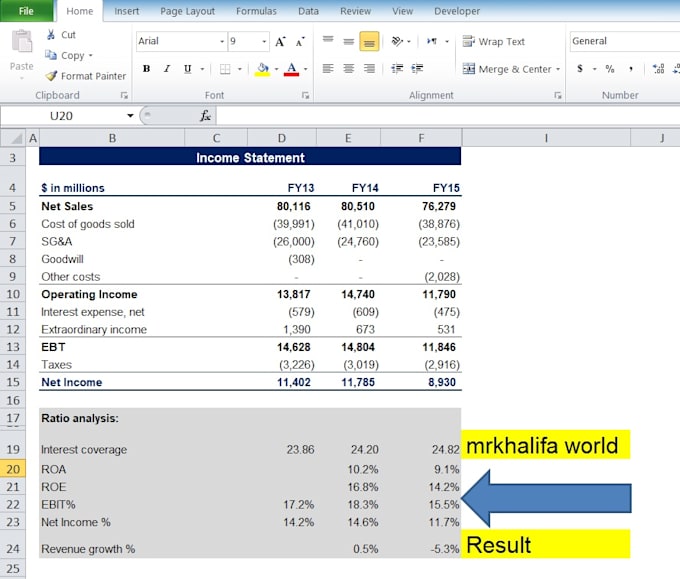Switch to the Developer tab
Image resolution: width=680 pixels, height=579 pixels.
[457, 11]
